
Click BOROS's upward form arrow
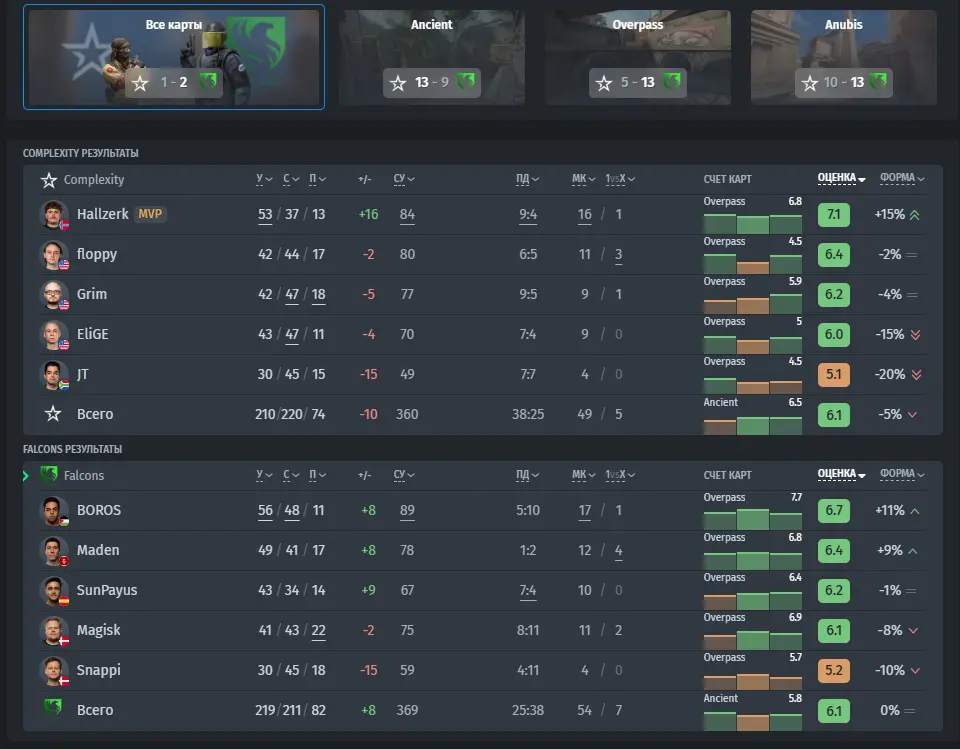coord(915,511)
